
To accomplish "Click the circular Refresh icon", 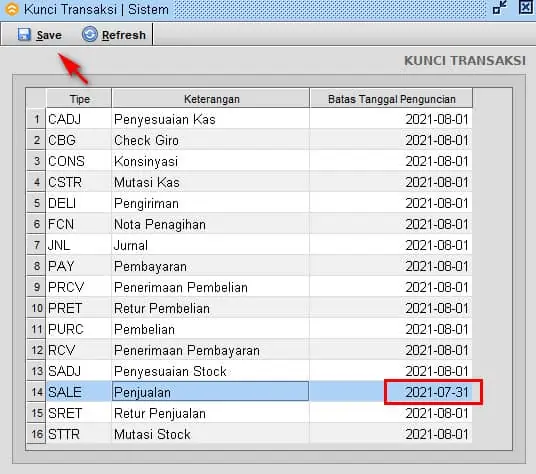I will click(90, 34).
